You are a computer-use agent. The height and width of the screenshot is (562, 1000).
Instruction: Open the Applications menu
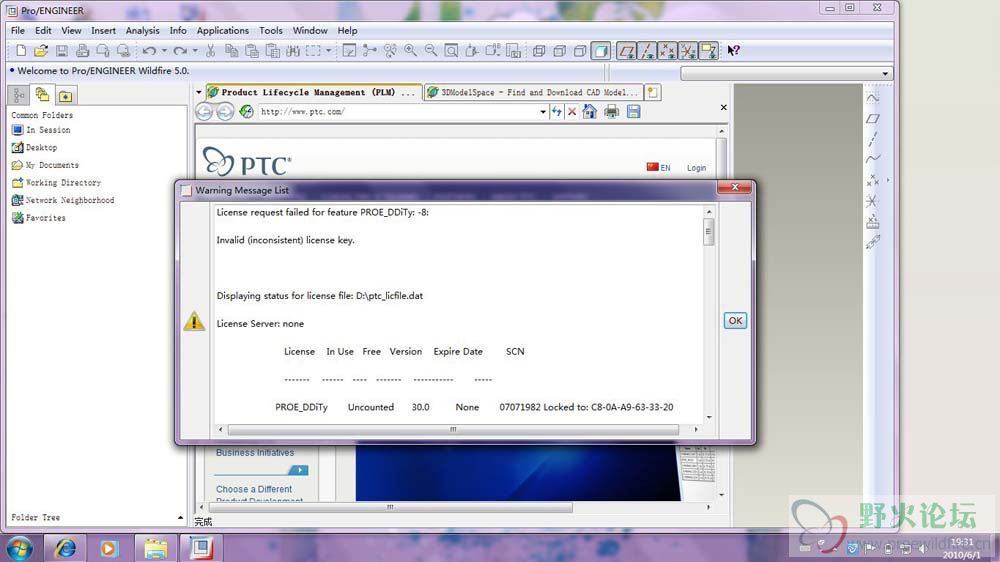[x=223, y=31]
